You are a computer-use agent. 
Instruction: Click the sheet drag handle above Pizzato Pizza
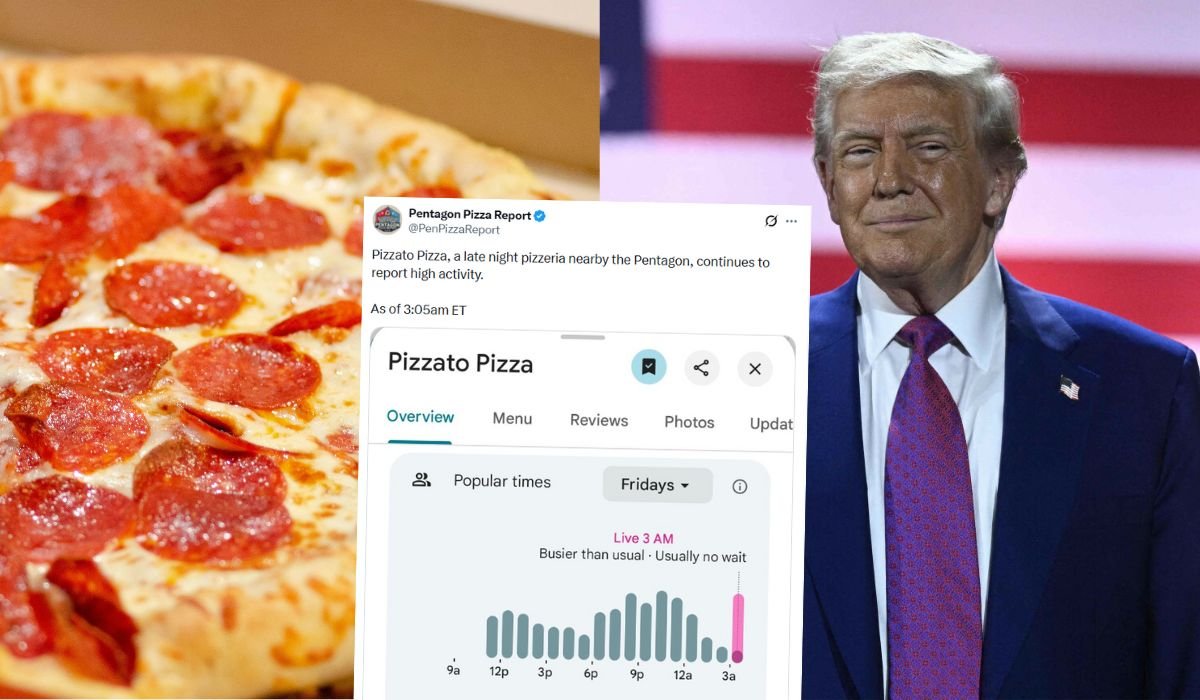click(x=582, y=338)
